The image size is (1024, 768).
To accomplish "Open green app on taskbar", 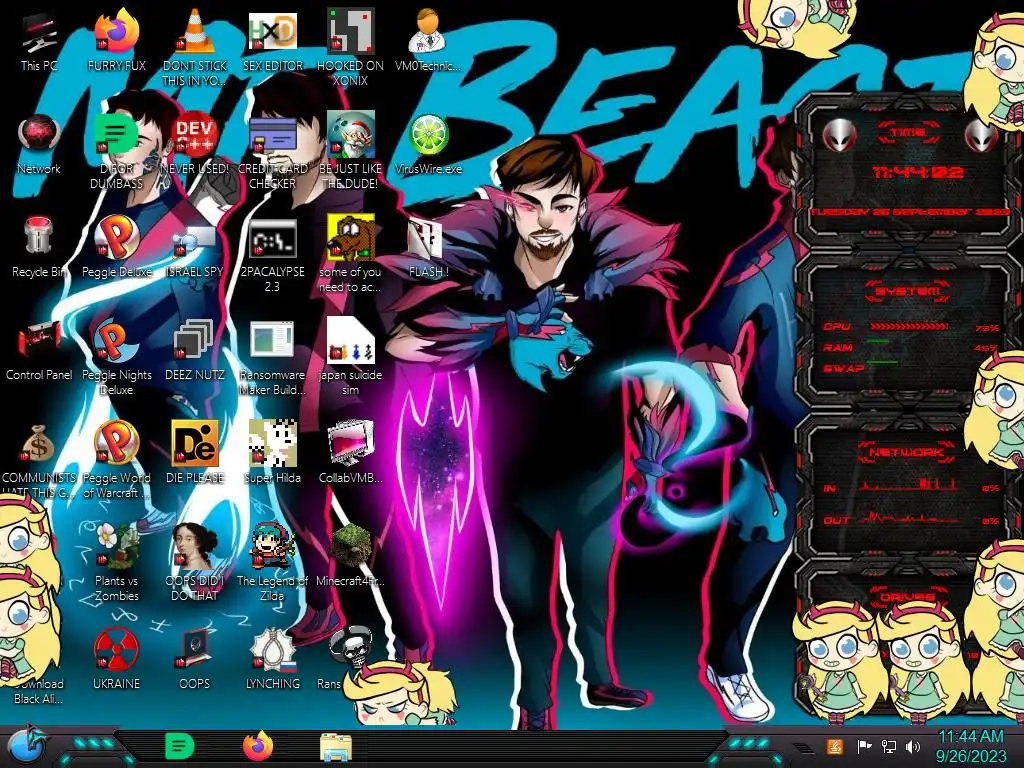I will [x=180, y=746].
